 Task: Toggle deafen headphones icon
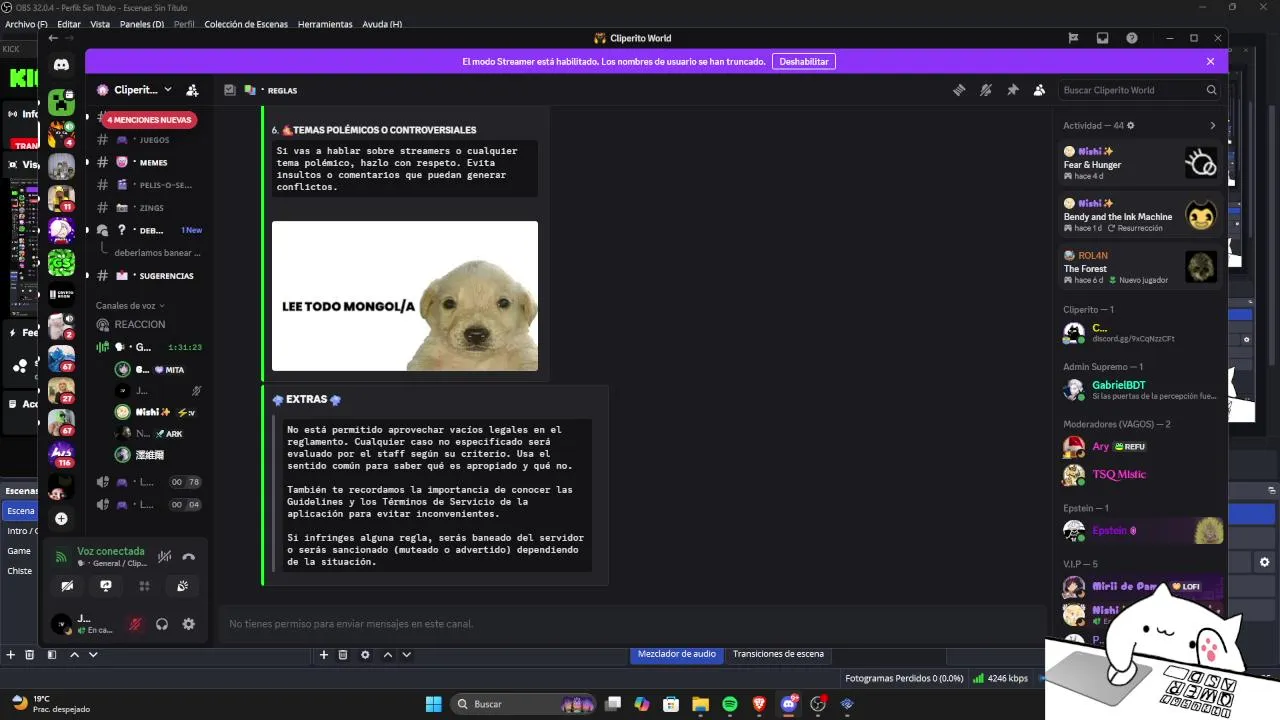(162, 624)
